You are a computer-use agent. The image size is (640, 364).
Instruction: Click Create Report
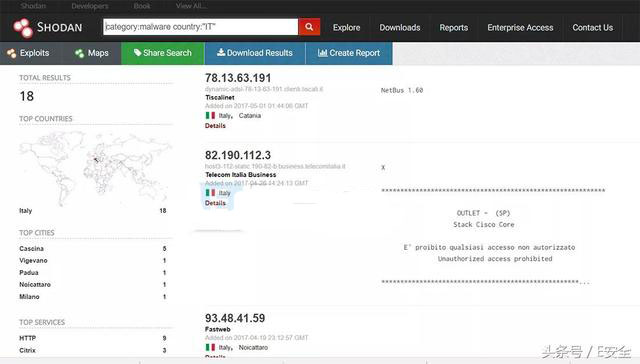coord(349,53)
